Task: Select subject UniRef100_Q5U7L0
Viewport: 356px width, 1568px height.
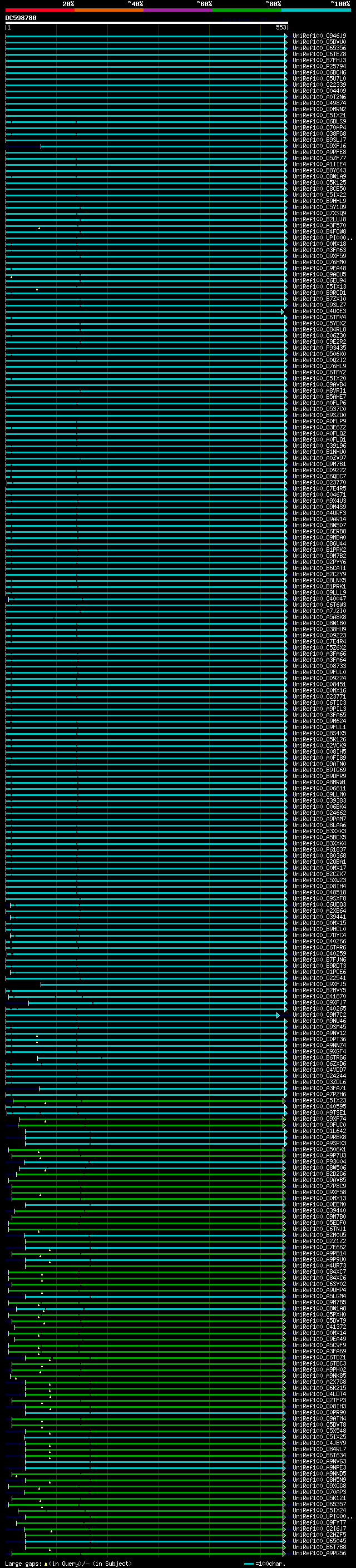Action: (x=319, y=78)
